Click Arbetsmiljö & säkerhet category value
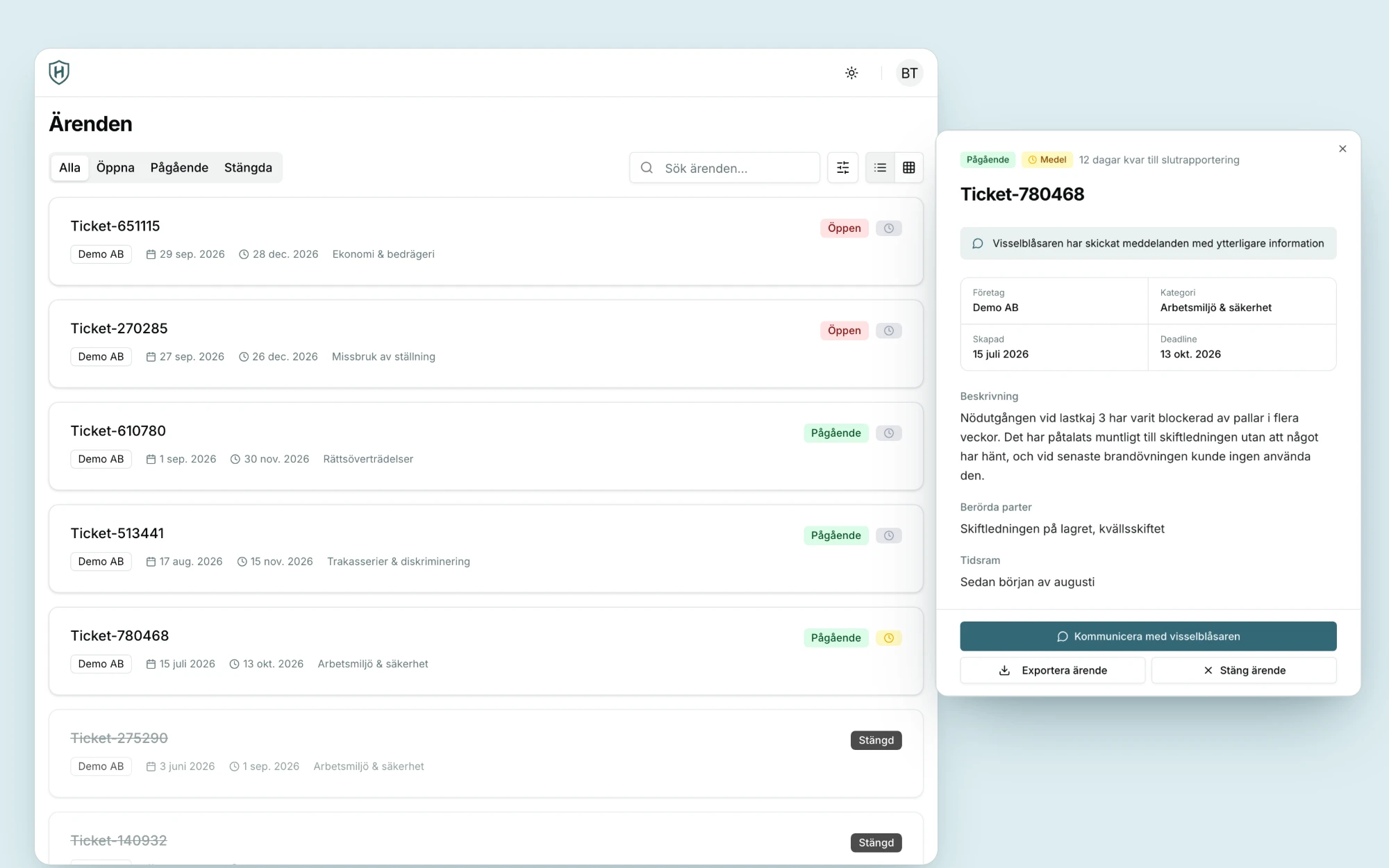 [x=1215, y=308]
